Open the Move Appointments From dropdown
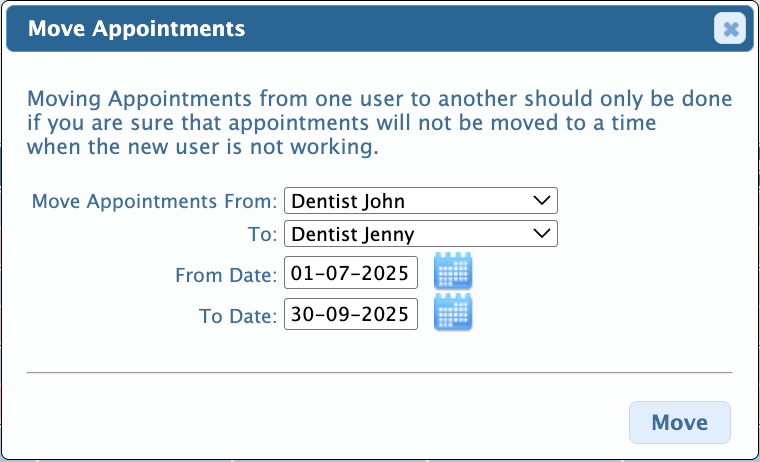Image resolution: width=760 pixels, height=462 pixels. click(x=421, y=201)
